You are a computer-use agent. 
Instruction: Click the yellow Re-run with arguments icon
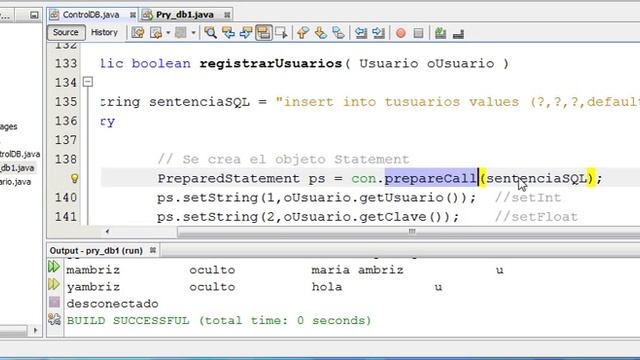coord(54,284)
